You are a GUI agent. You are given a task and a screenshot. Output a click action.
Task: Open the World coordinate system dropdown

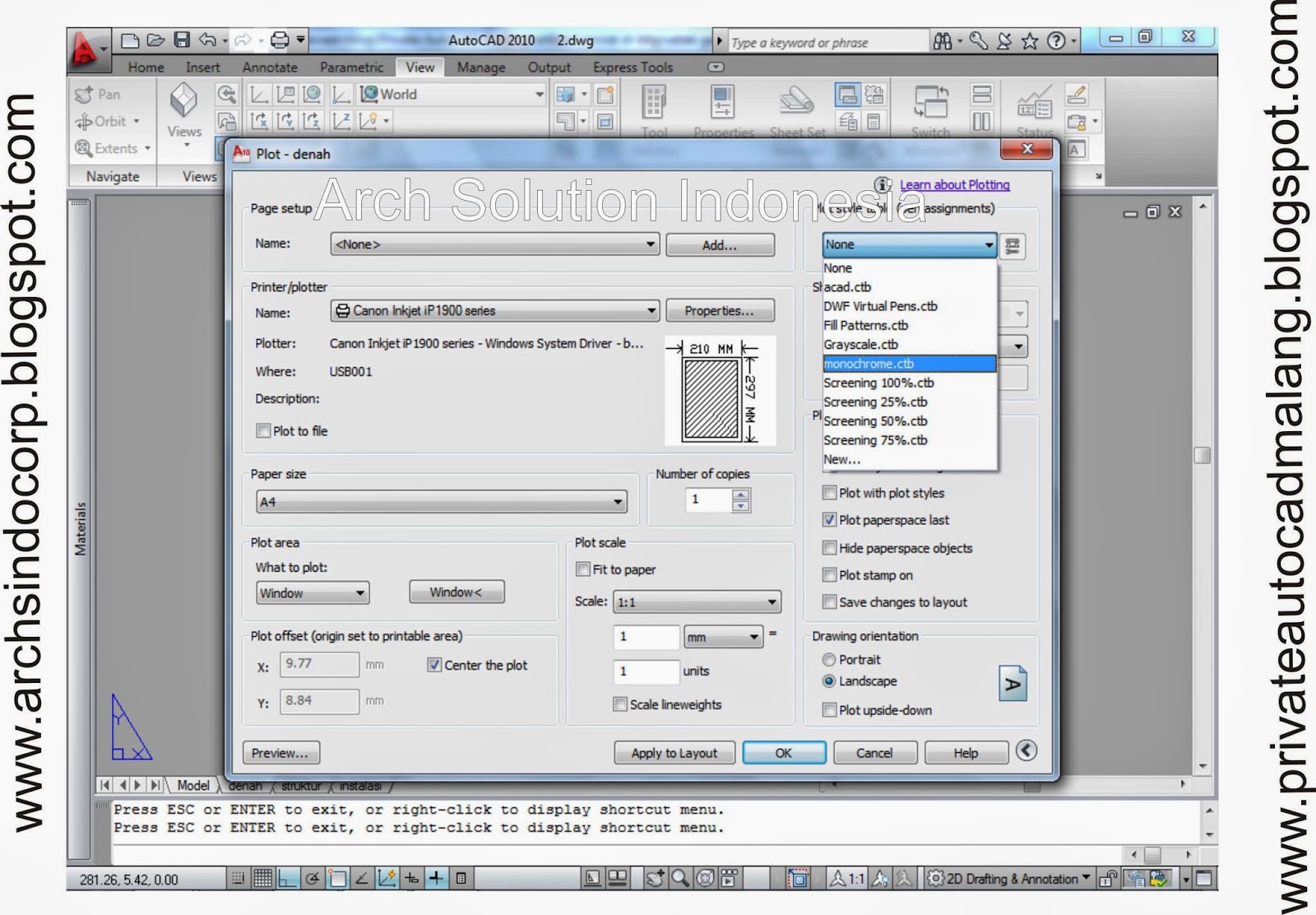coord(452,95)
